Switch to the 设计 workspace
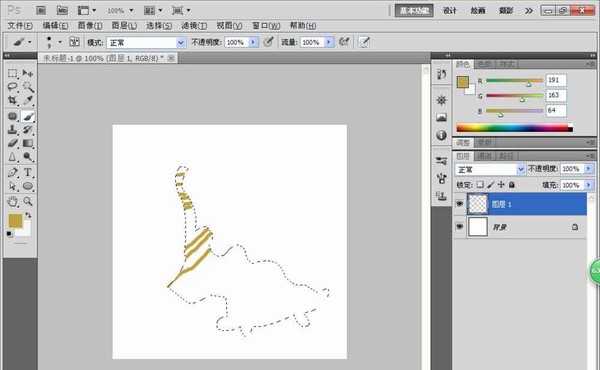Viewport: 600px width, 370px height. [450, 10]
